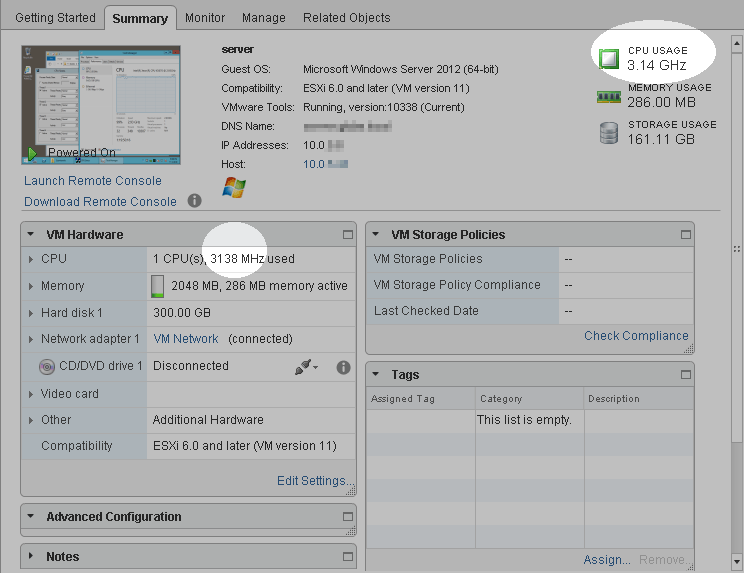The width and height of the screenshot is (744, 573).
Task: Maximize the Tags panel
Action: pos(686,375)
